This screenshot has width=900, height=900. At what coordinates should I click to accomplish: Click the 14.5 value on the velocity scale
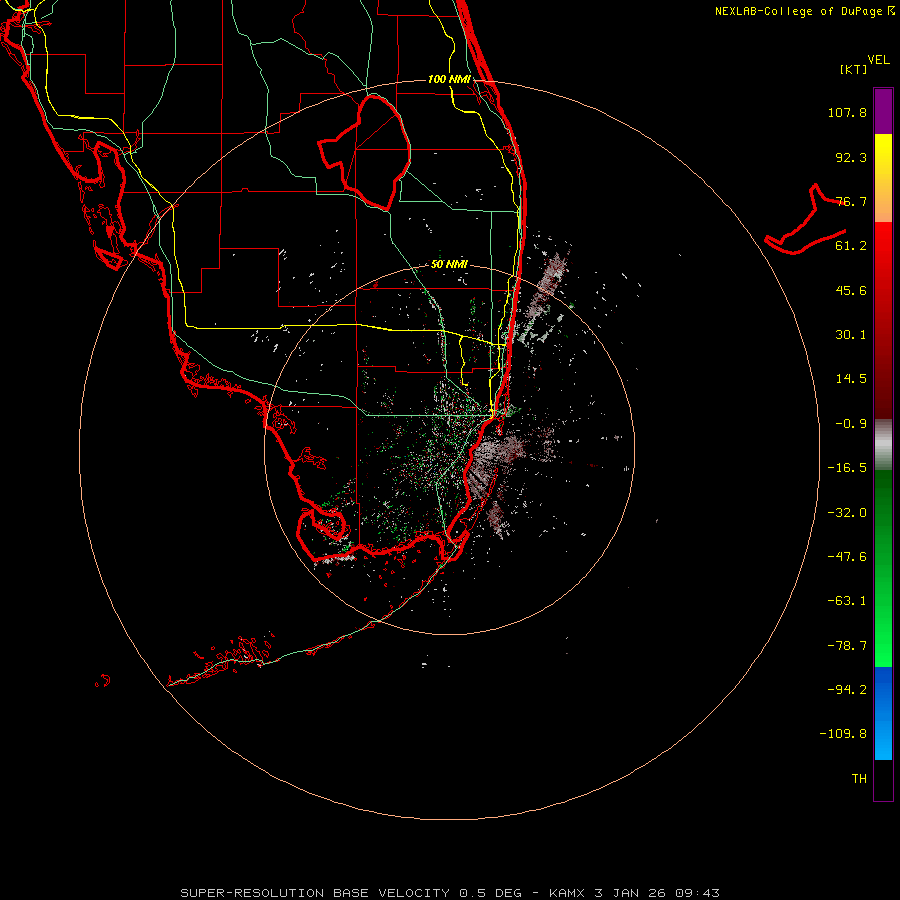851,379
